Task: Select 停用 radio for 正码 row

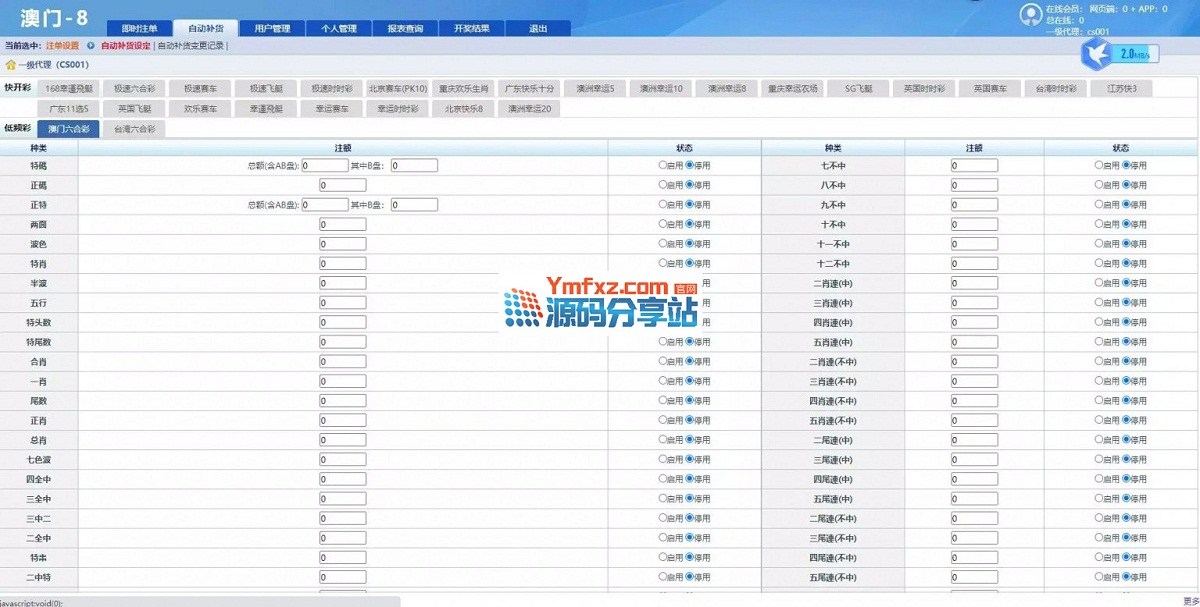Action: coord(690,185)
